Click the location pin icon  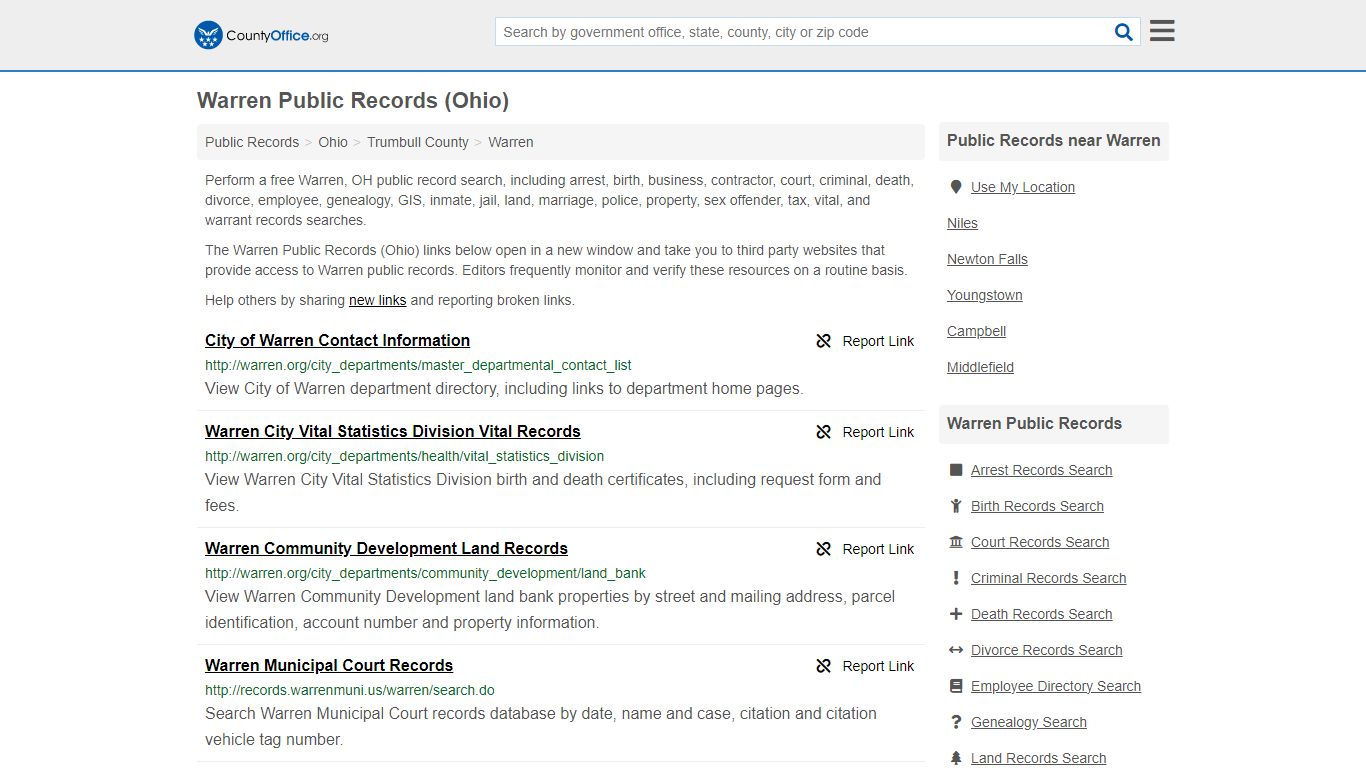click(x=956, y=187)
